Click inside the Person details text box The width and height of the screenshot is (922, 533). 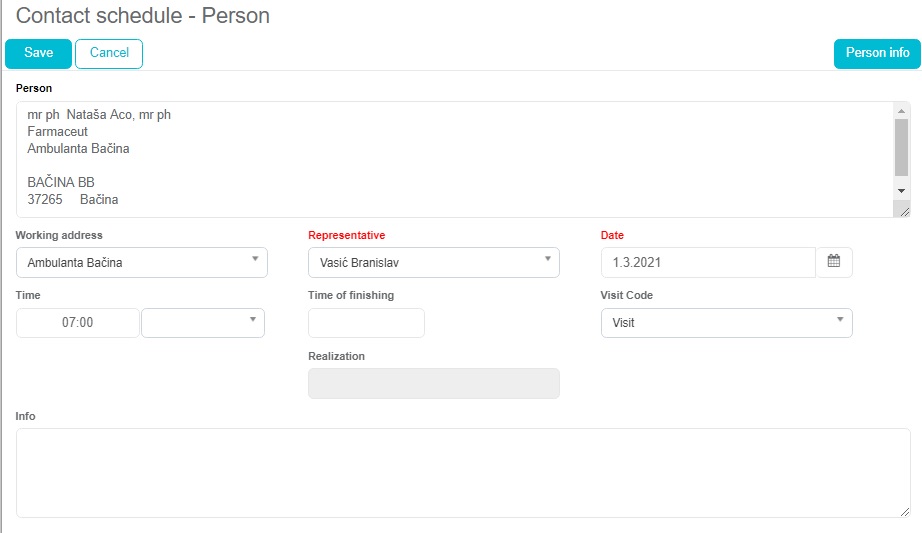pyautogui.click(x=450, y=158)
